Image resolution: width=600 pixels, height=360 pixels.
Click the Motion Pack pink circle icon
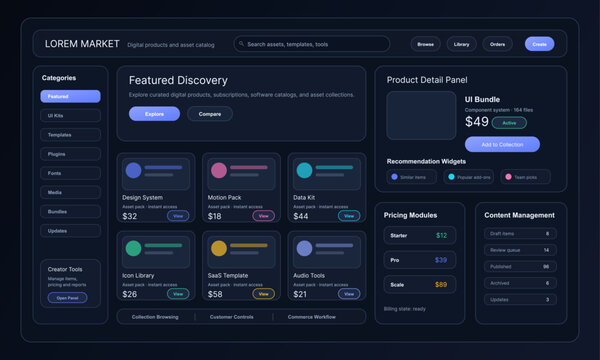[x=219, y=170]
